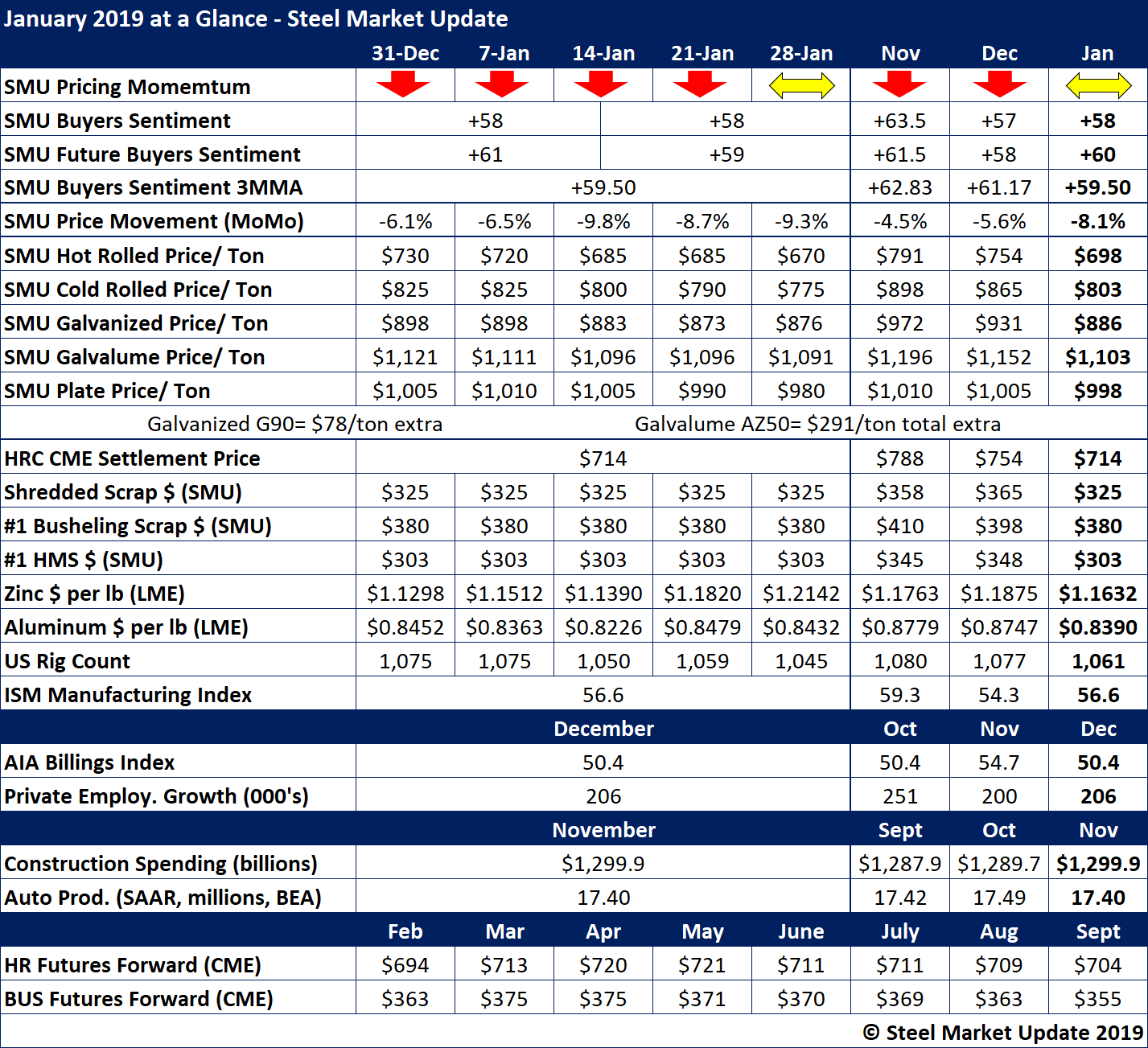Select the Galvalume AZ50 total extra note
This screenshot has width=1148, height=1048.
coord(817,424)
